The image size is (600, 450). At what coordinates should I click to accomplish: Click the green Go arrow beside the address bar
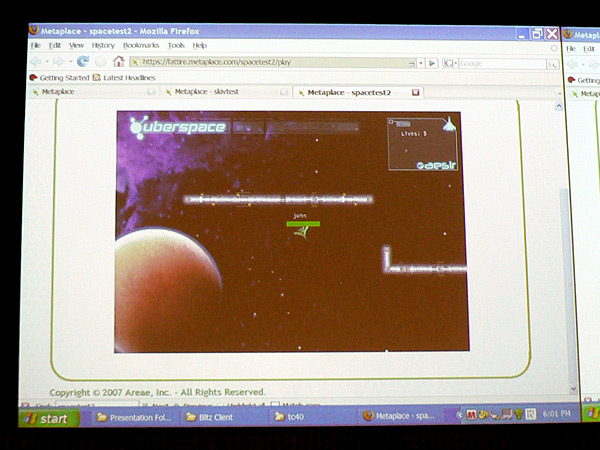[432, 63]
